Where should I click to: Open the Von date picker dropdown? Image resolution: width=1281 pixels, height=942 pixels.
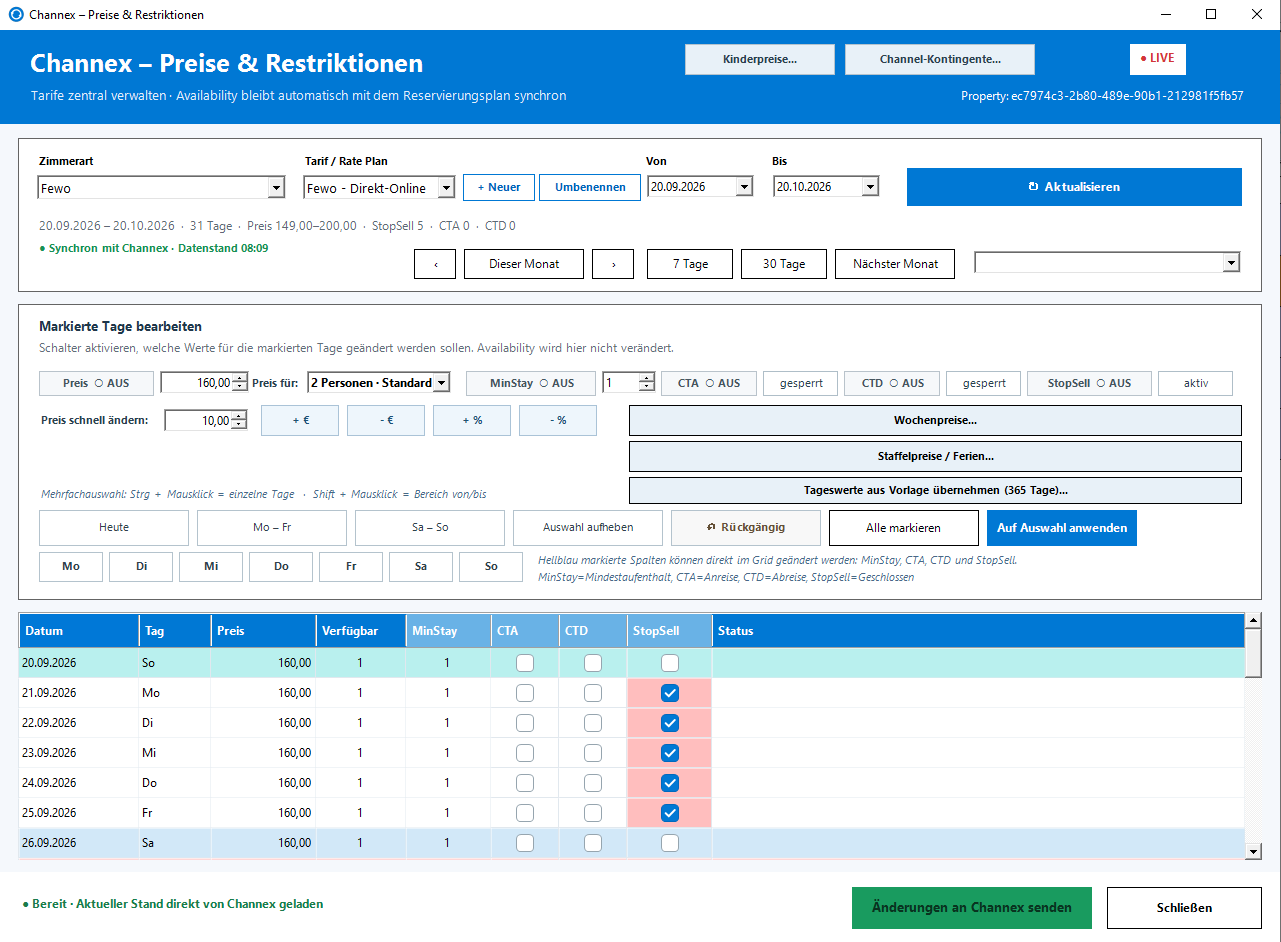pyautogui.click(x=744, y=187)
